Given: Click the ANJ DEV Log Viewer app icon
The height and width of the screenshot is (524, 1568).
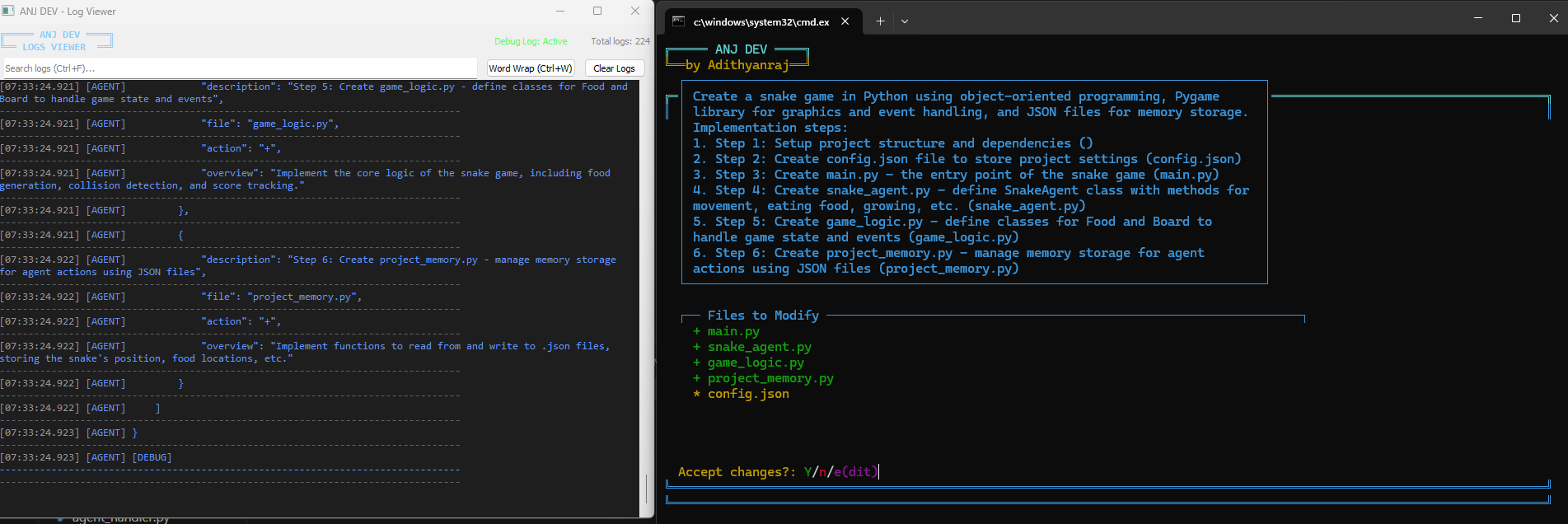Looking at the screenshot, I should (x=9, y=12).
